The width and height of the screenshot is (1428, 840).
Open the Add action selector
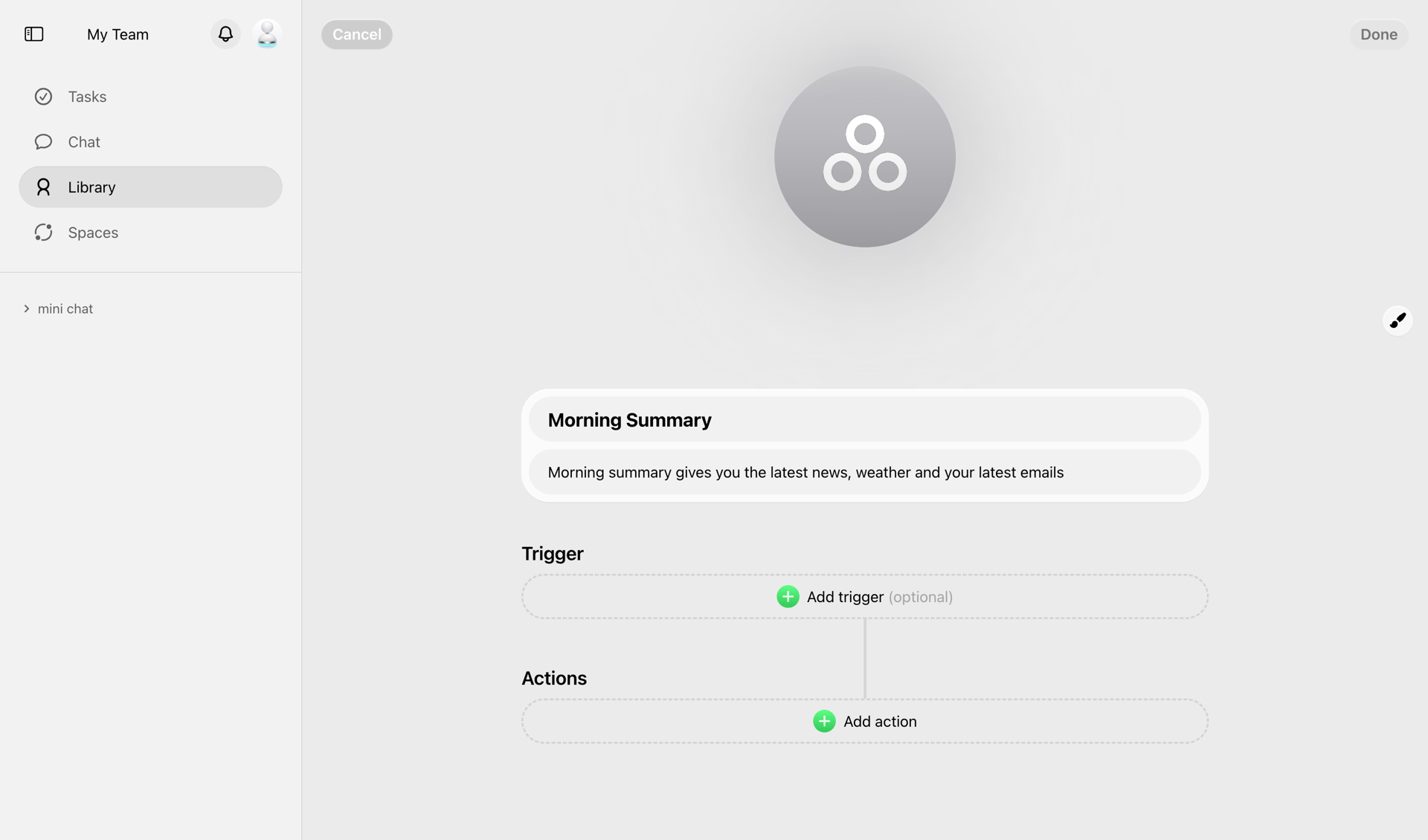pos(864,721)
